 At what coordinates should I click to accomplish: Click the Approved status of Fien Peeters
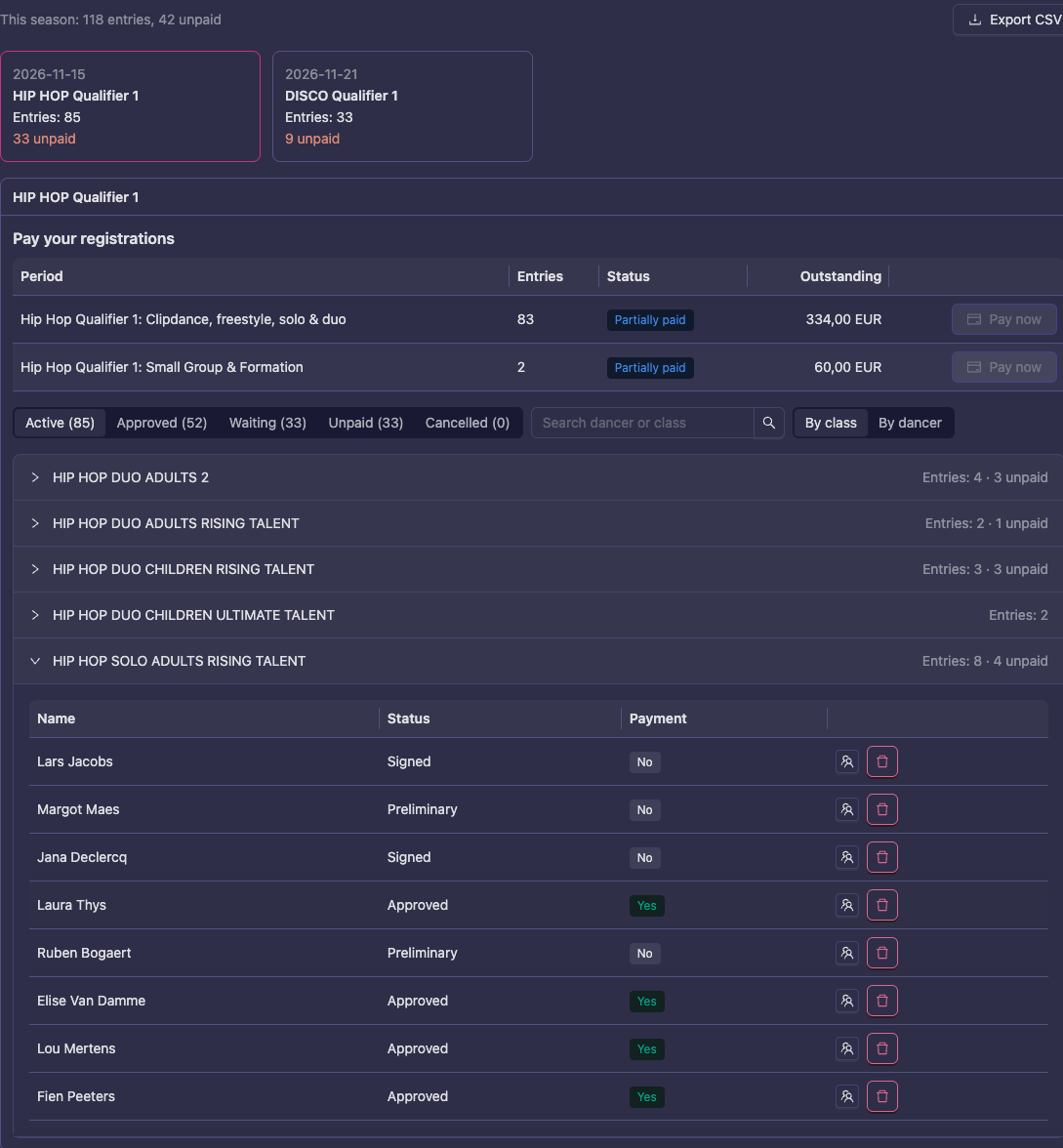point(418,1096)
